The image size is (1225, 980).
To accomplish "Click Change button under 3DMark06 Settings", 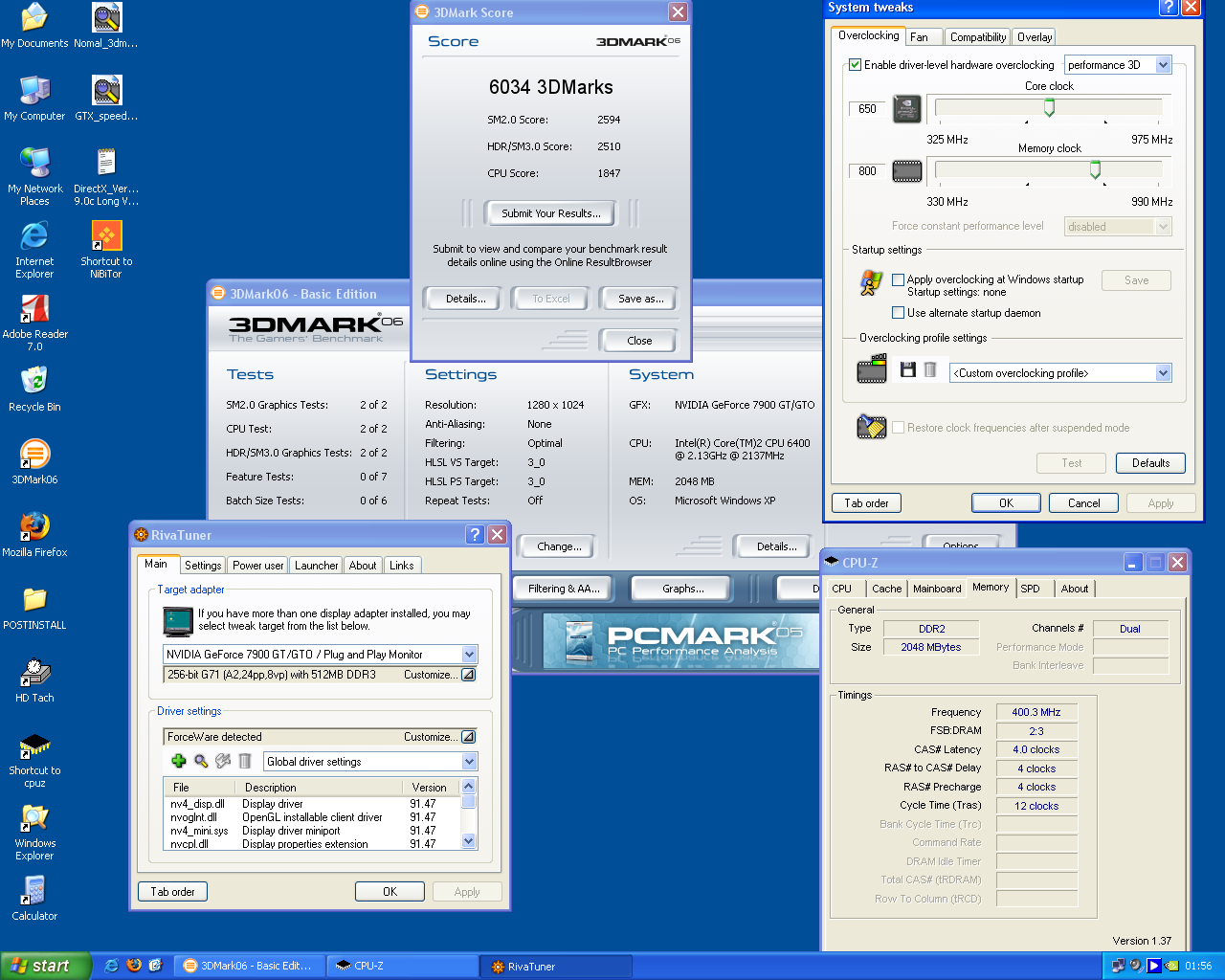I will click(x=559, y=546).
